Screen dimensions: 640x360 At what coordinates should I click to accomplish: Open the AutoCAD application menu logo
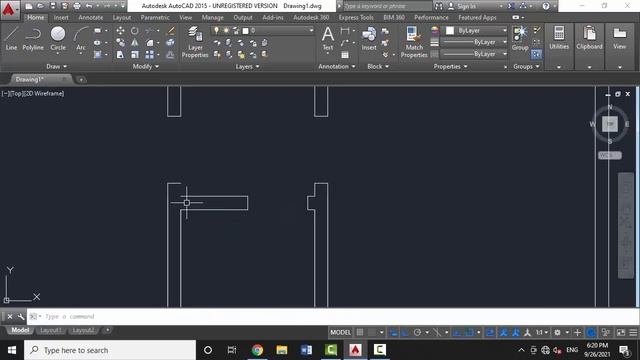coord(9,9)
